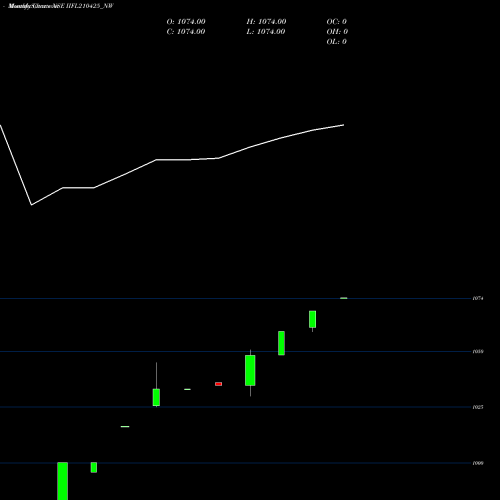The width and height of the screenshot is (500, 500).
Task: Click the 'OC: 0' value
Action: point(337,22)
